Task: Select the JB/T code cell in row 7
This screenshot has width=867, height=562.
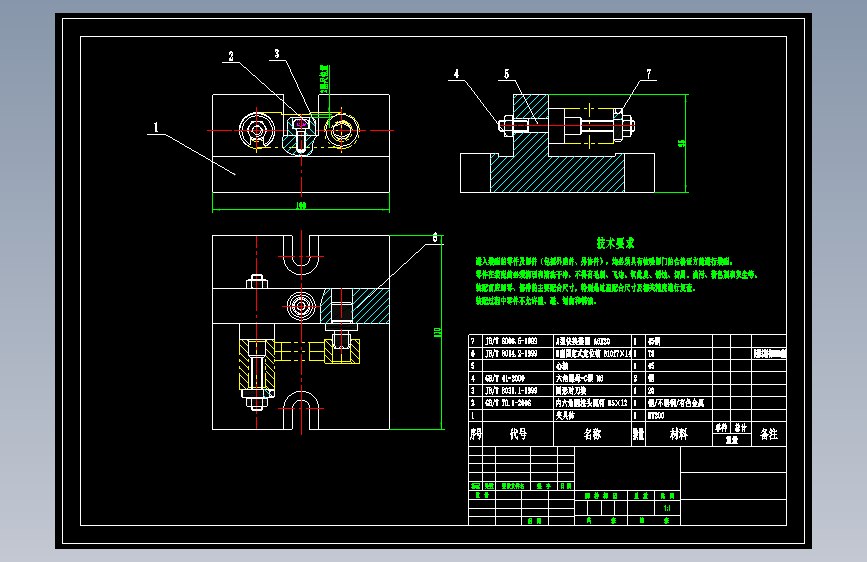Action: tap(511, 341)
